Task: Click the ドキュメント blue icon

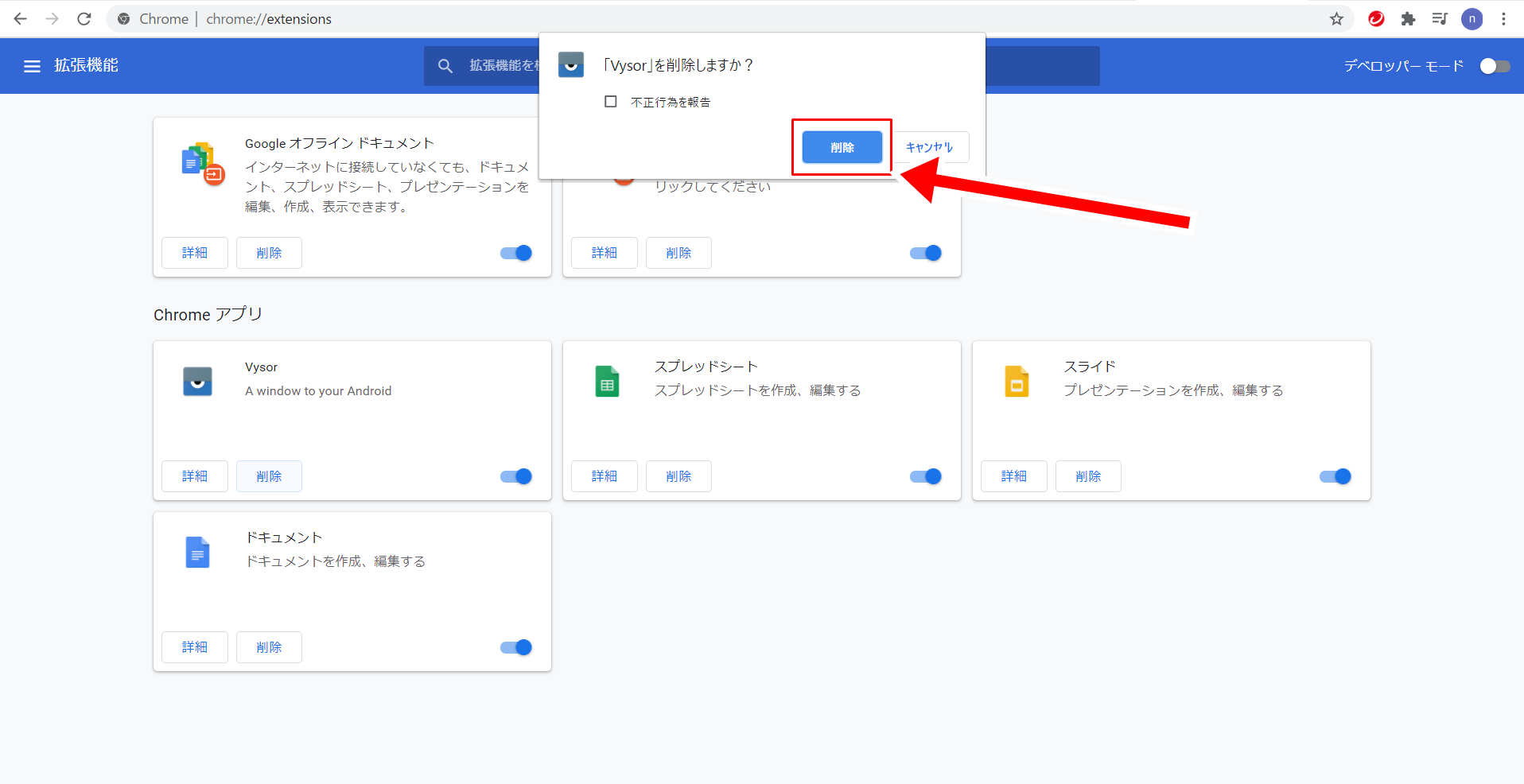Action: pos(197,553)
